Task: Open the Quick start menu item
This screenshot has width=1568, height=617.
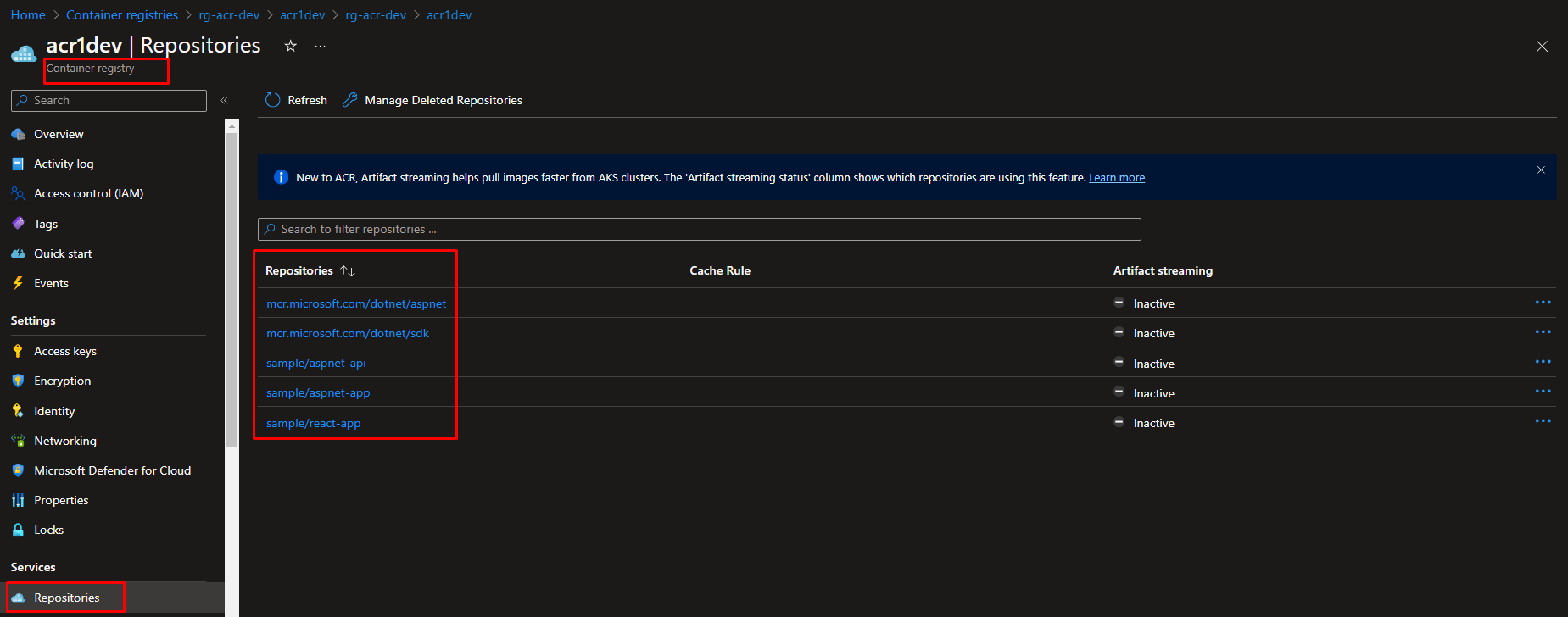Action: point(63,253)
